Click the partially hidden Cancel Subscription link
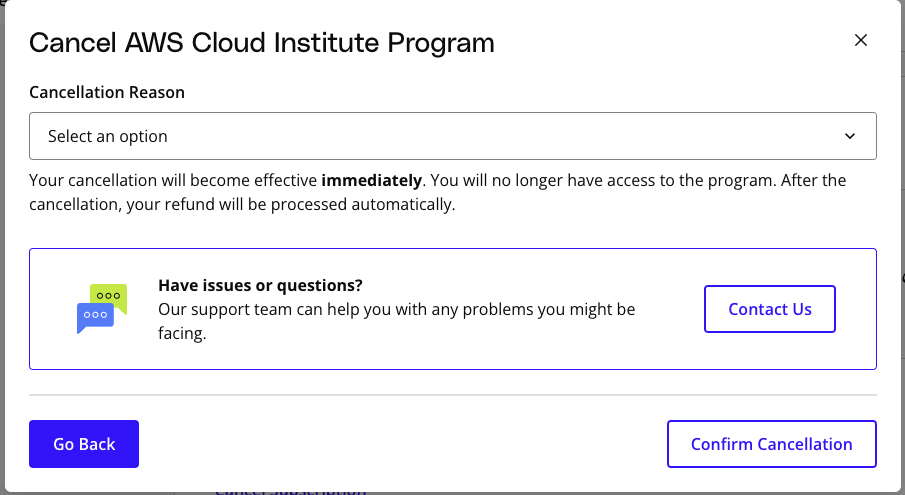The width and height of the screenshot is (905, 495). [290, 492]
